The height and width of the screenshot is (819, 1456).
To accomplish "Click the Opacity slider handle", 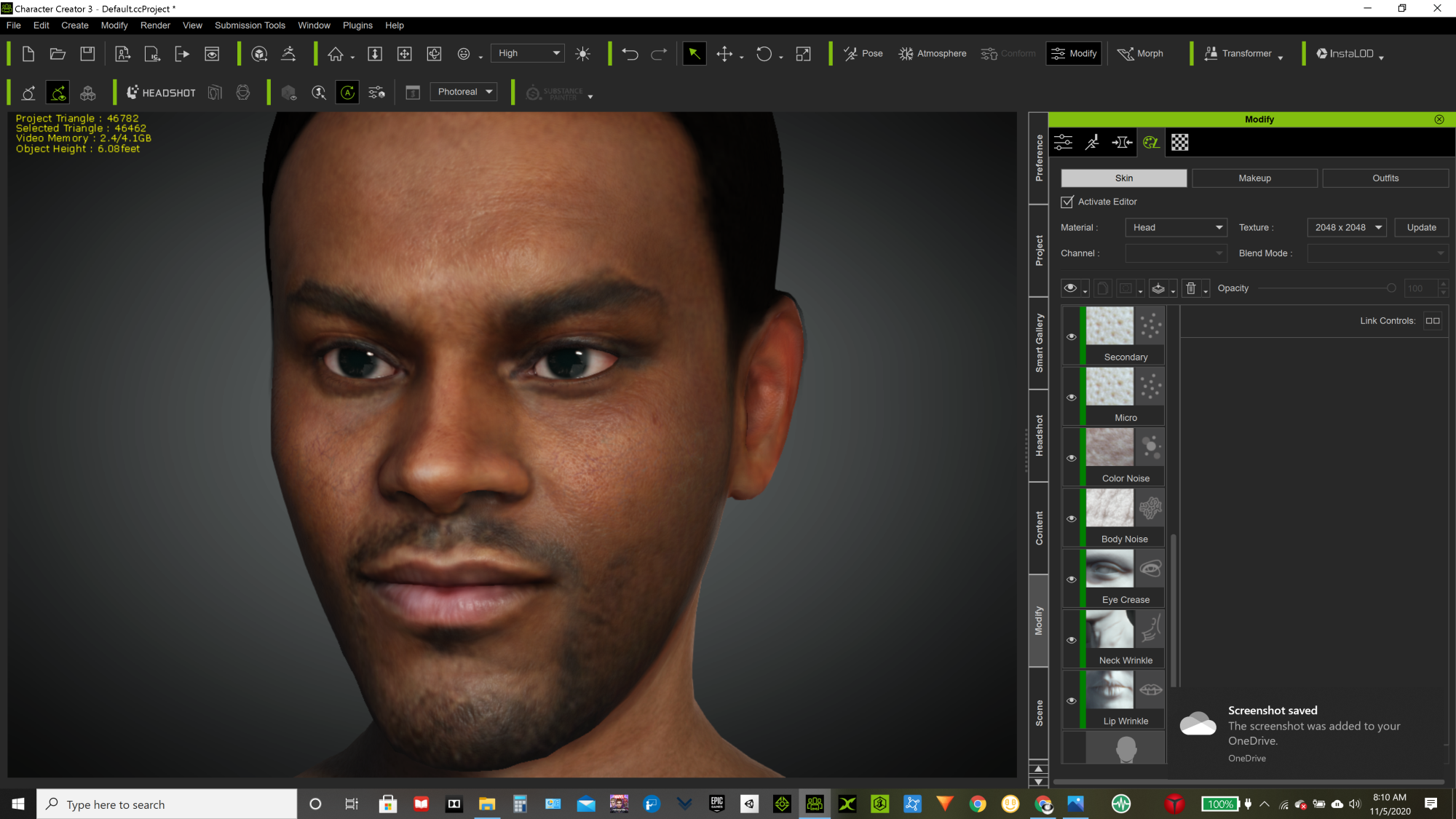I will (1391, 288).
